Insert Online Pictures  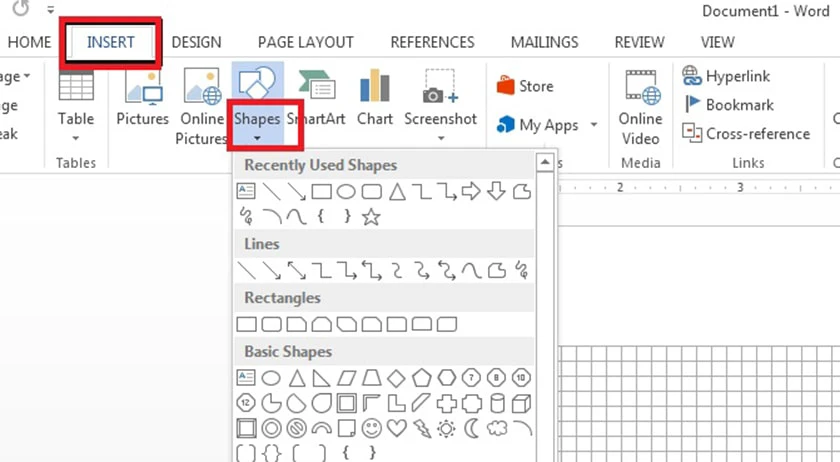coord(202,106)
